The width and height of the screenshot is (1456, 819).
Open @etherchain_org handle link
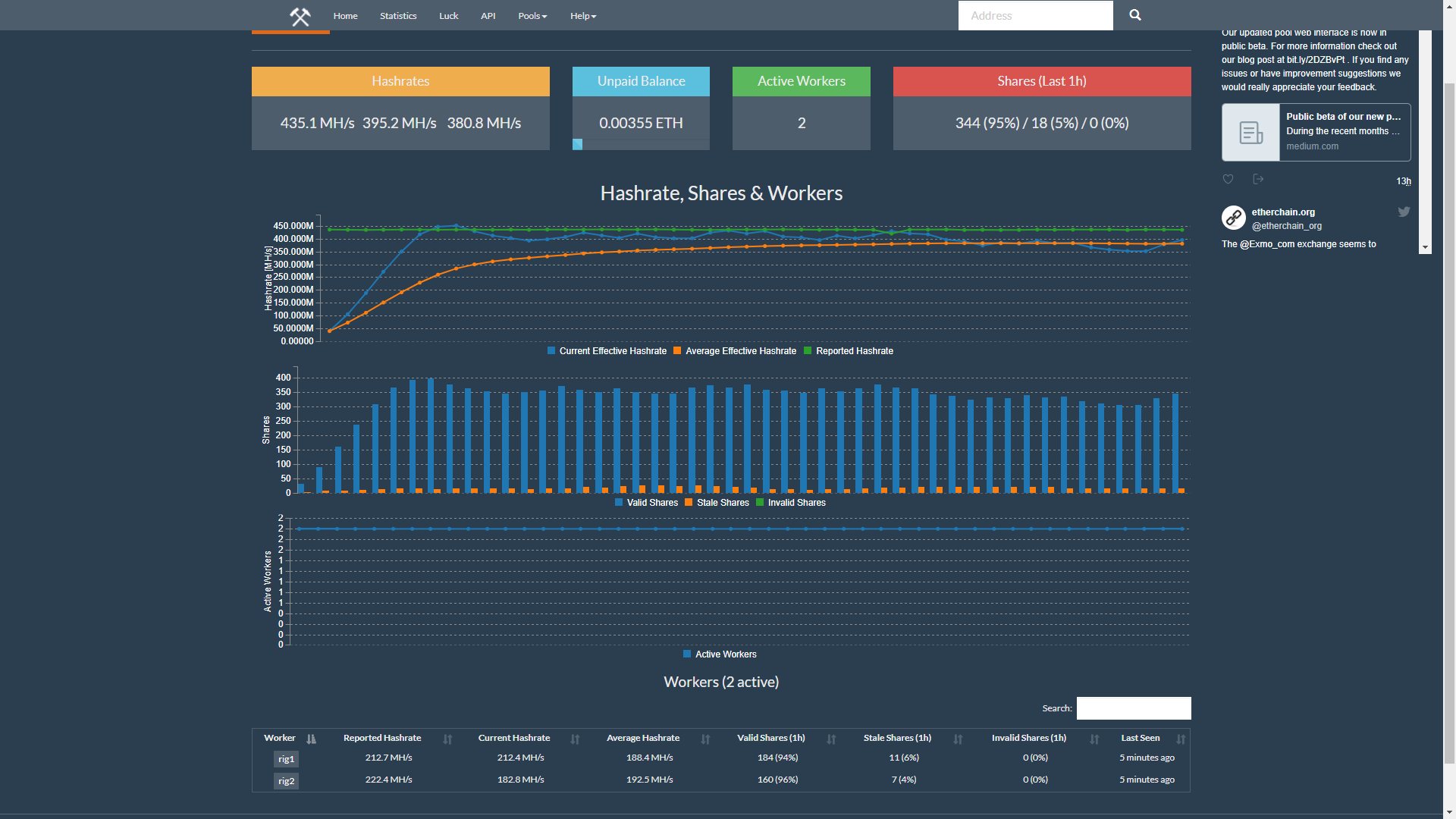(1287, 226)
